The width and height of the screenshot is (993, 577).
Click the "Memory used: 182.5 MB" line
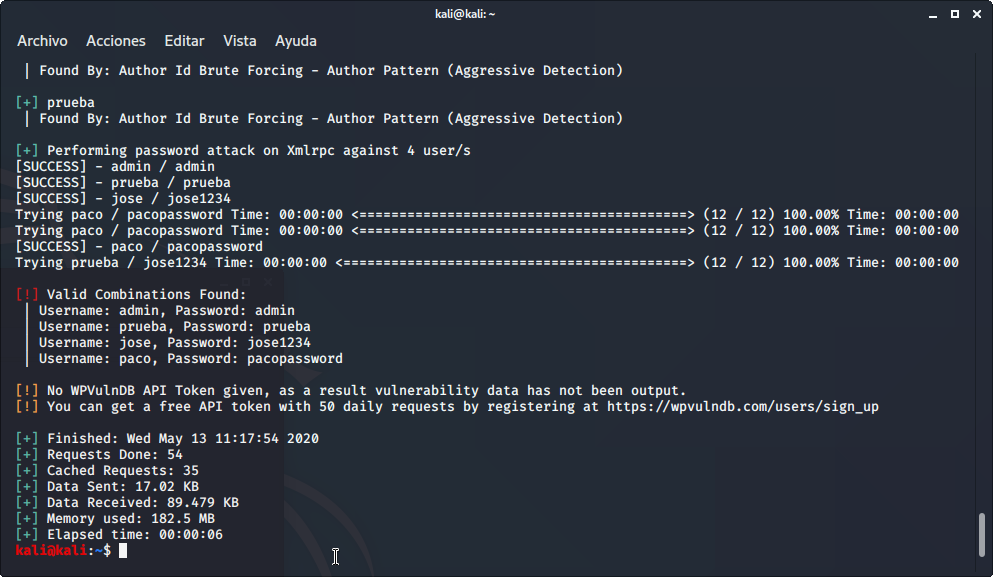[130, 519]
